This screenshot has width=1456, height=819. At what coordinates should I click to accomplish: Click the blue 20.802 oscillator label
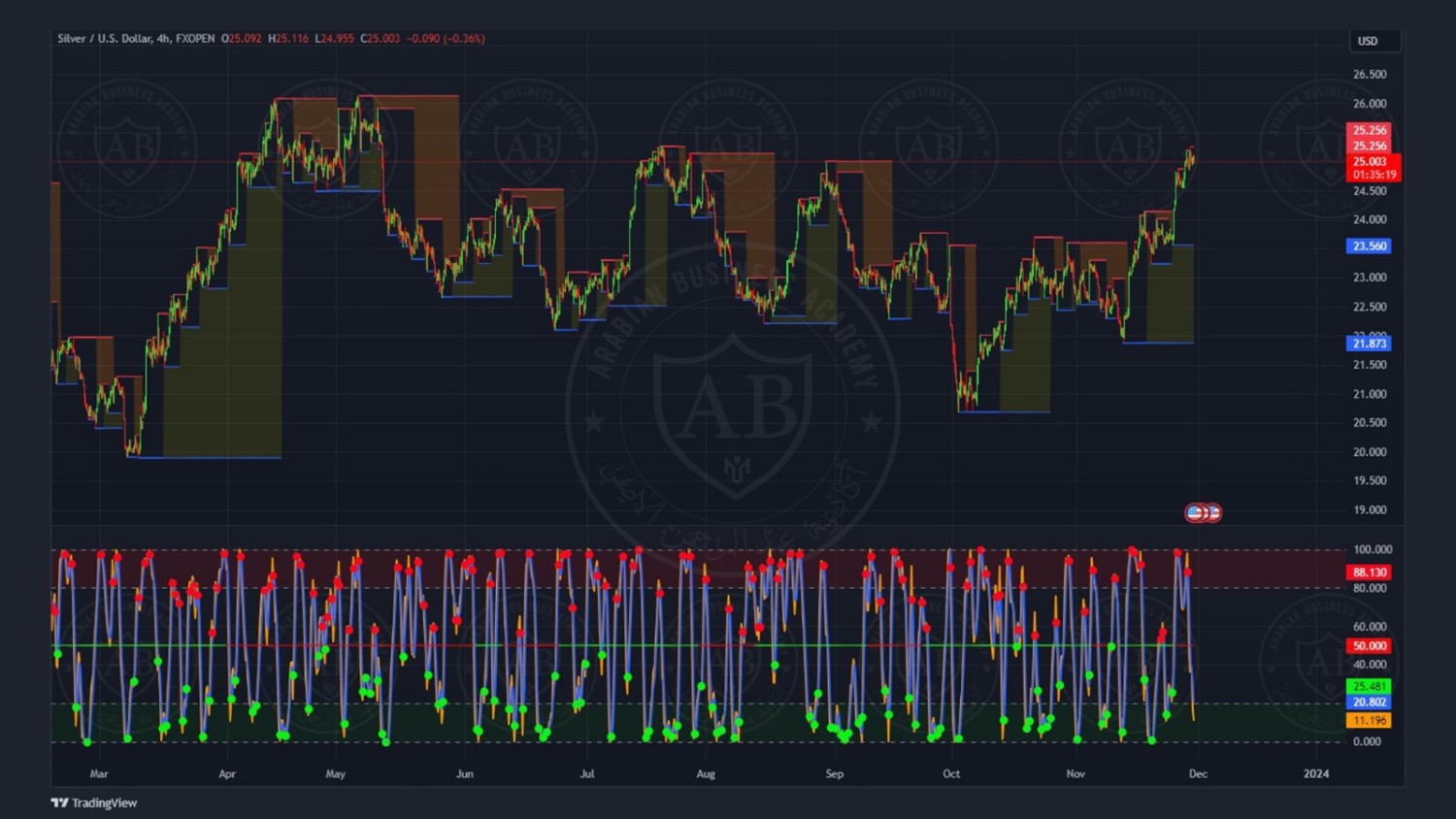(x=1370, y=703)
